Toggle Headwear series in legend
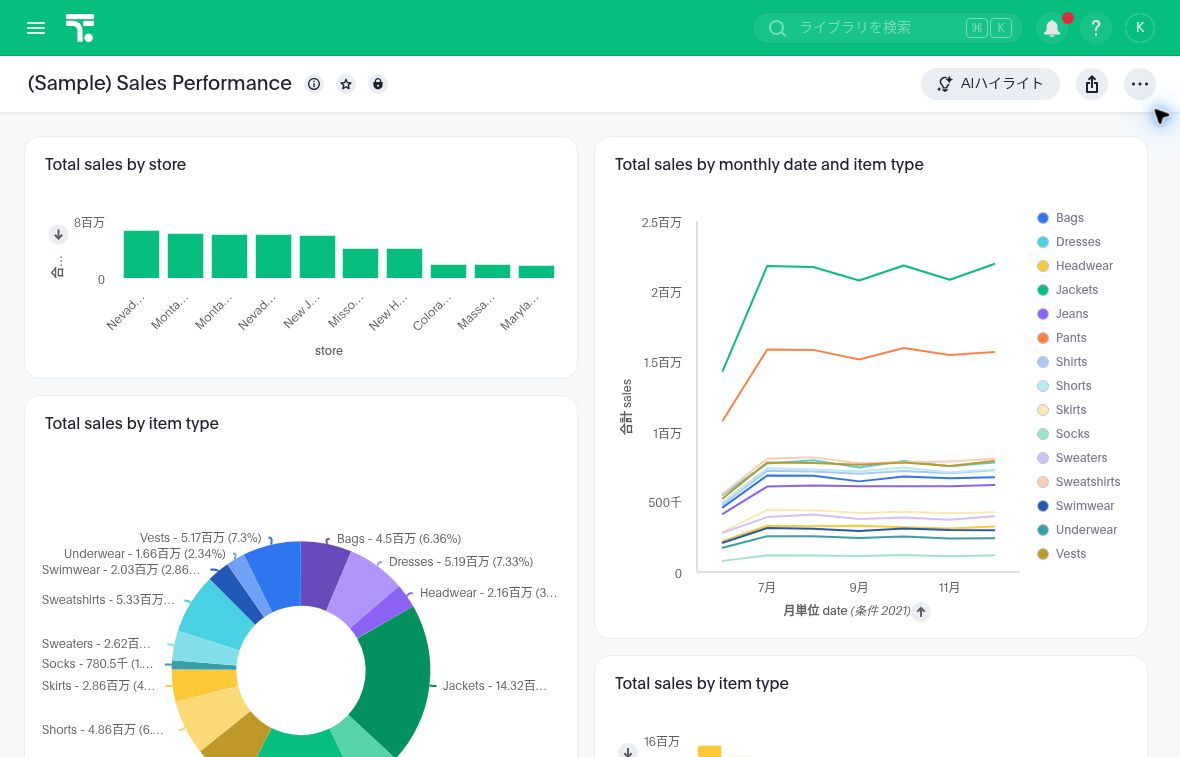The image size is (1180, 757). [x=1075, y=266]
